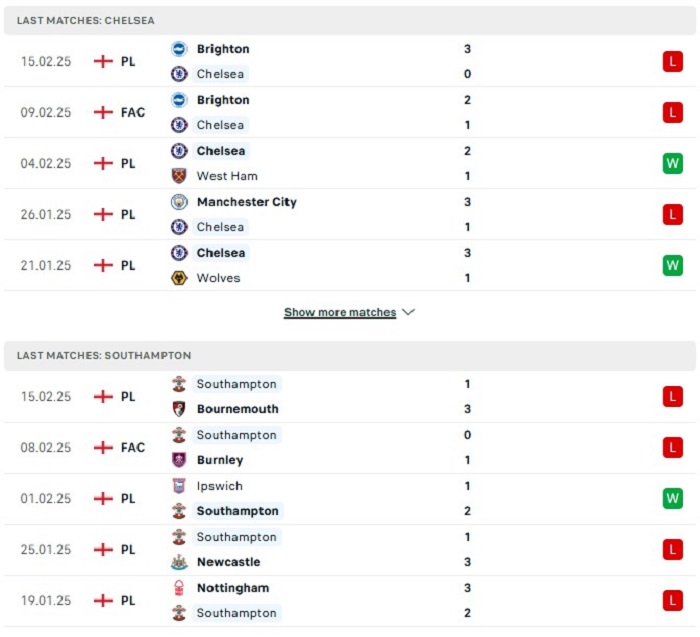
Task: Click the England flag in 19.01.25 row
Action: [103, 600]
